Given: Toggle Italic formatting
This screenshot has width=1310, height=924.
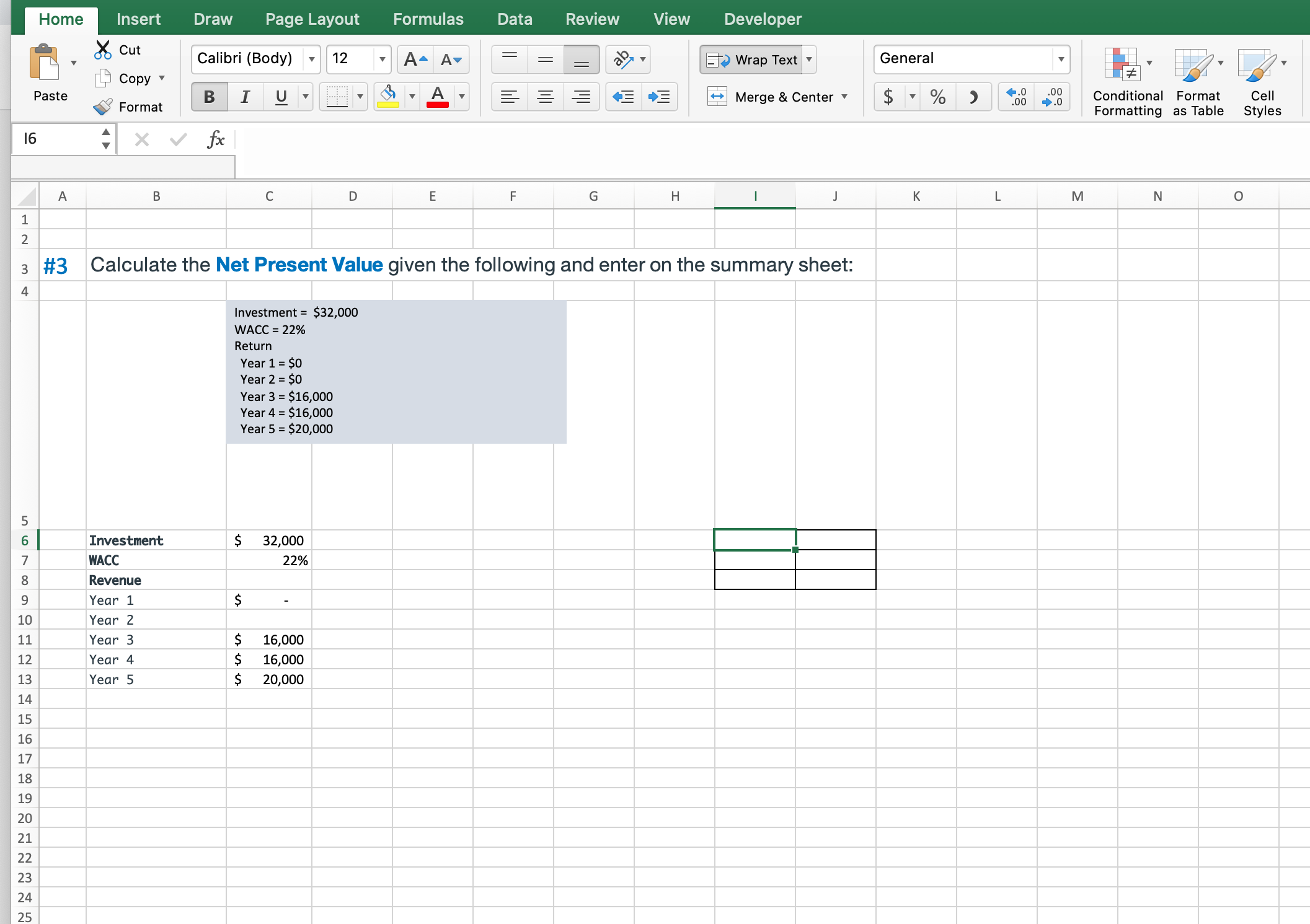Looking at the screenshot, I should (245, 97).
